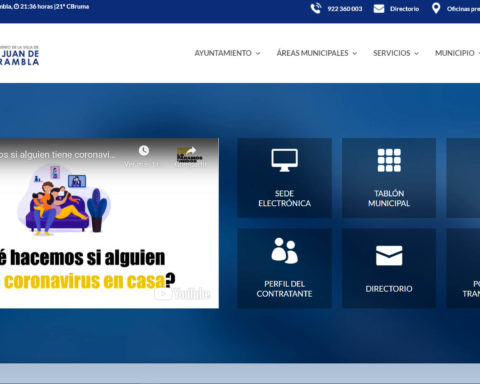This screenshot has width=480, height=384.
Task: Click the Share arrow icon on video
Action: click(x=190, y=151)
